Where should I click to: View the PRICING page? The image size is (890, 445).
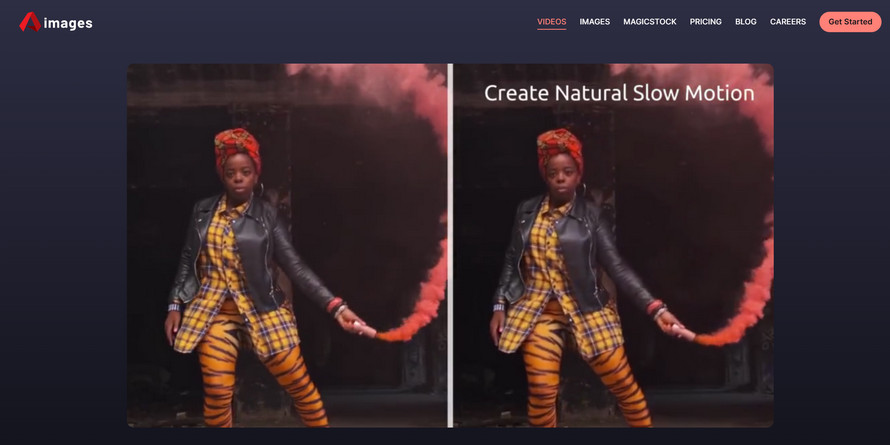(706, 22)
